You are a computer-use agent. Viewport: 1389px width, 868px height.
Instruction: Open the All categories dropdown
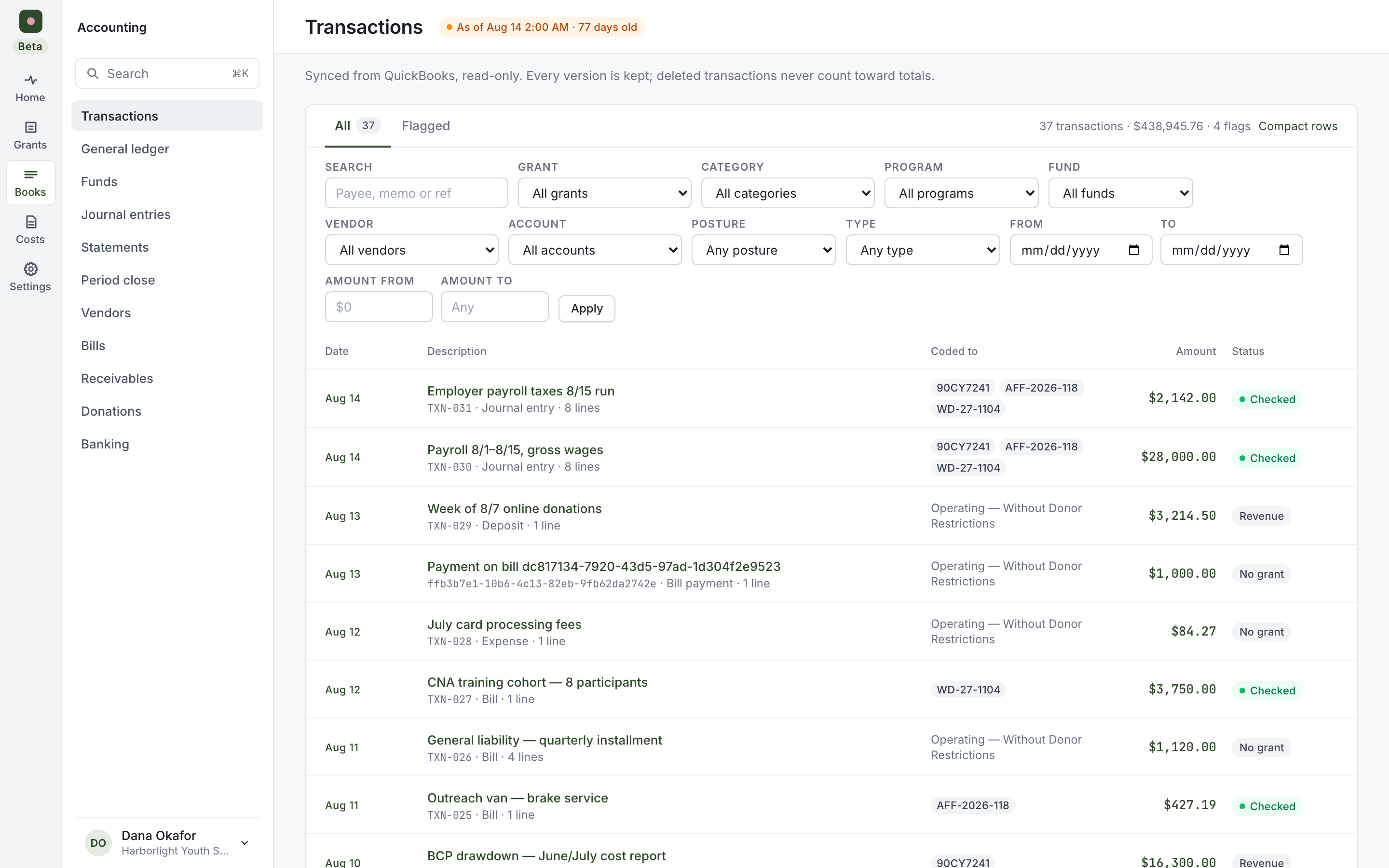788,193
